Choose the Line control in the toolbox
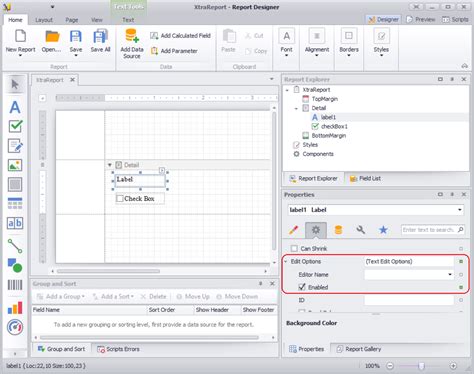474x374 pixels. coord(15,246)
